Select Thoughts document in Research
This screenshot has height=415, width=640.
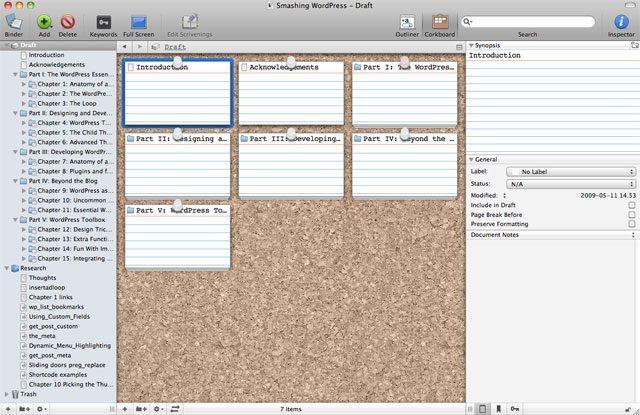42,278
